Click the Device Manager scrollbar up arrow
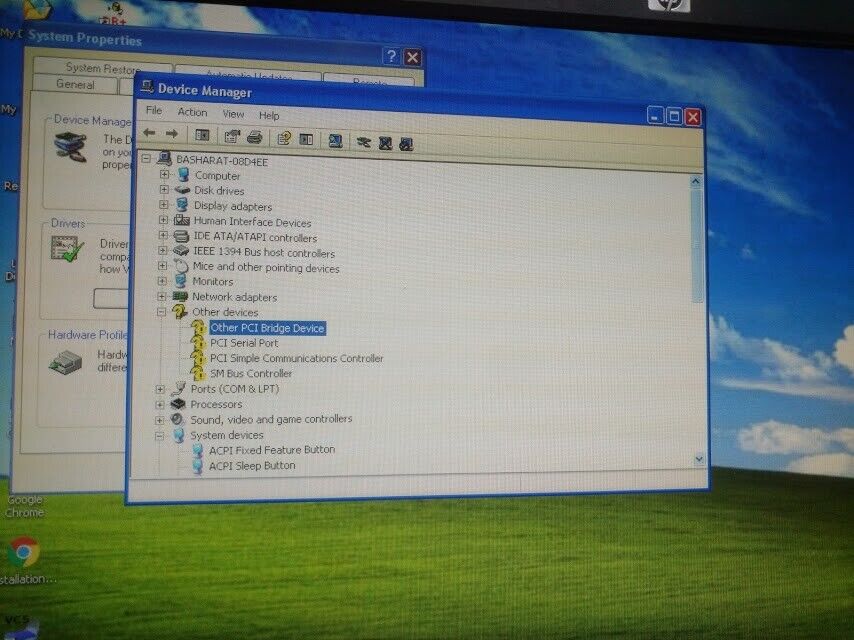 click(696, 181)
